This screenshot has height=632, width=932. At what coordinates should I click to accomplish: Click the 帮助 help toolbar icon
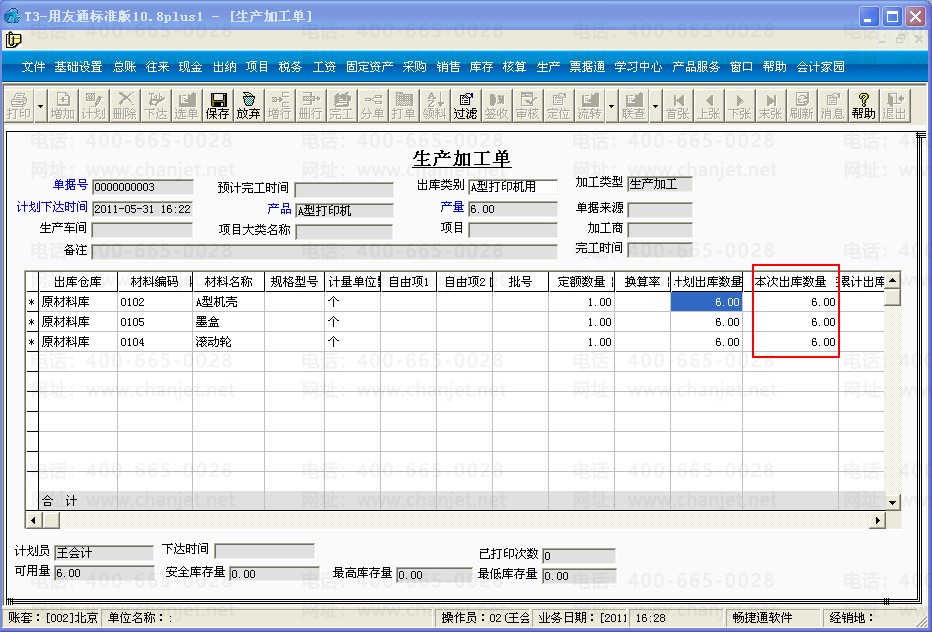click(x=864, y=105)
